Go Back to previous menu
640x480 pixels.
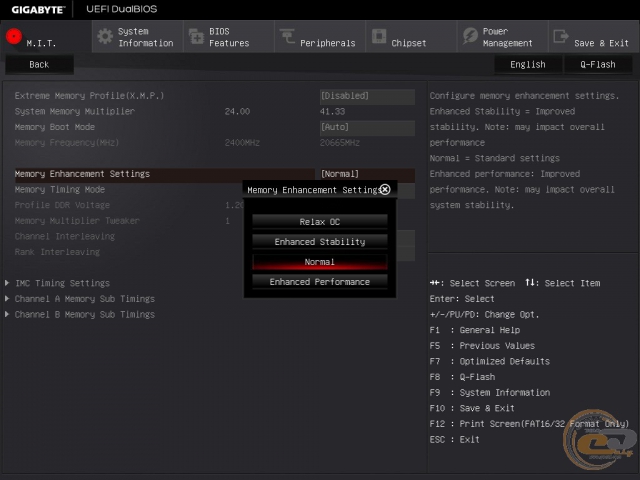pos(39,64)
